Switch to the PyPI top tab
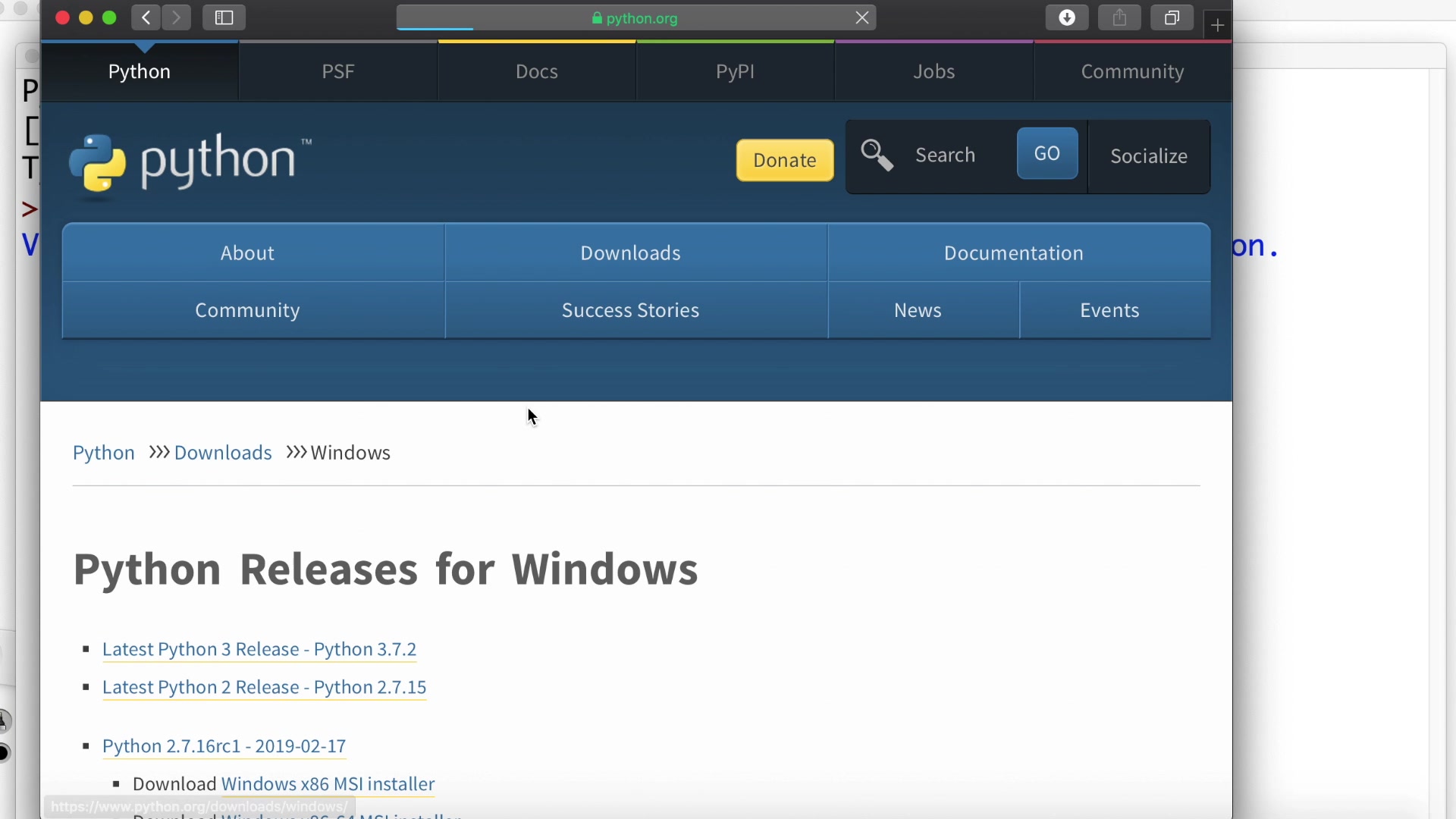Image resolution: width=1456 pixels, height=819 pixels. pos(735,71)
